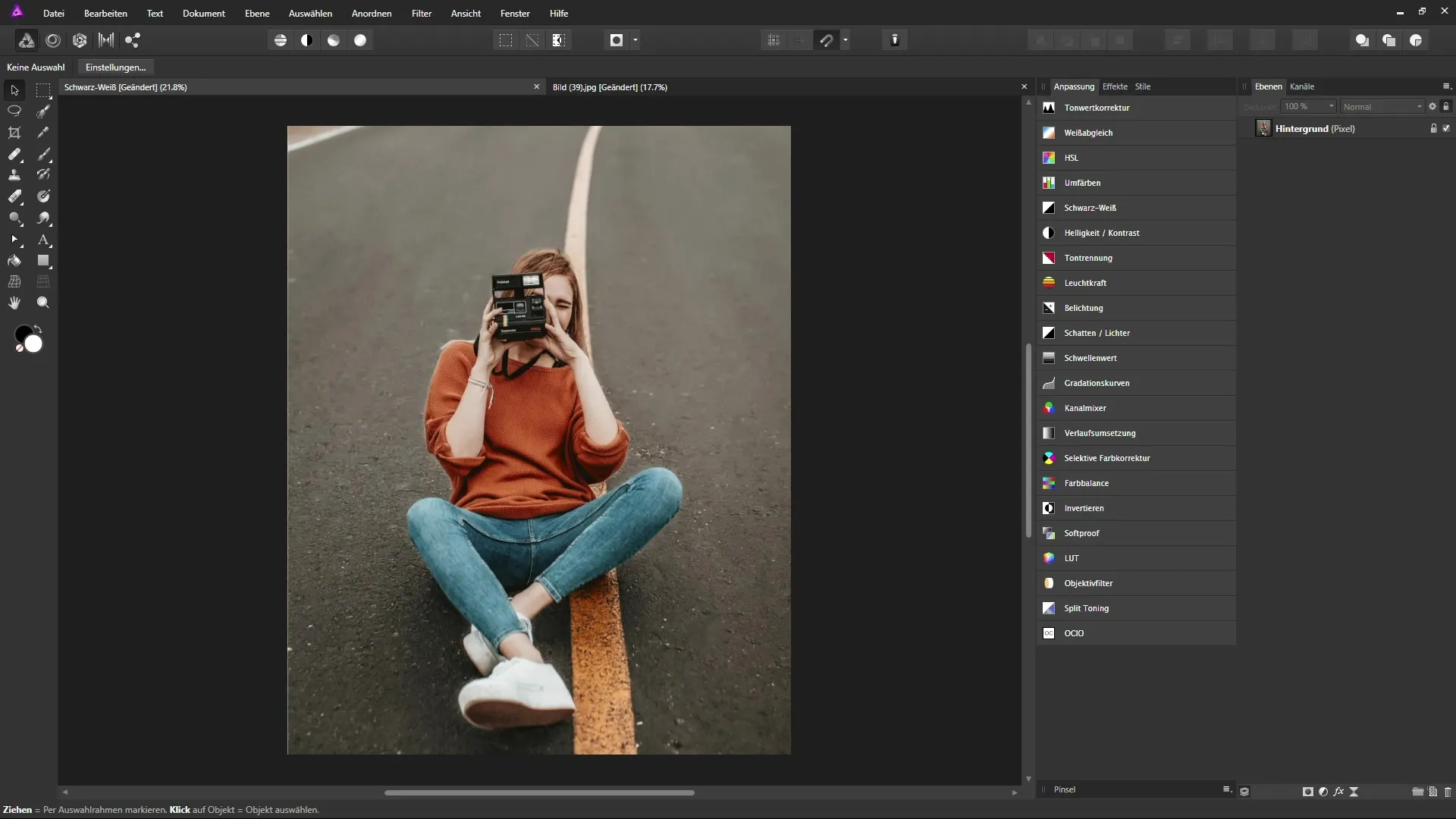Switch to the Bild (39).jpg document tab
The width and height of the screenshot is (1456, 819).
coord(610,87)
